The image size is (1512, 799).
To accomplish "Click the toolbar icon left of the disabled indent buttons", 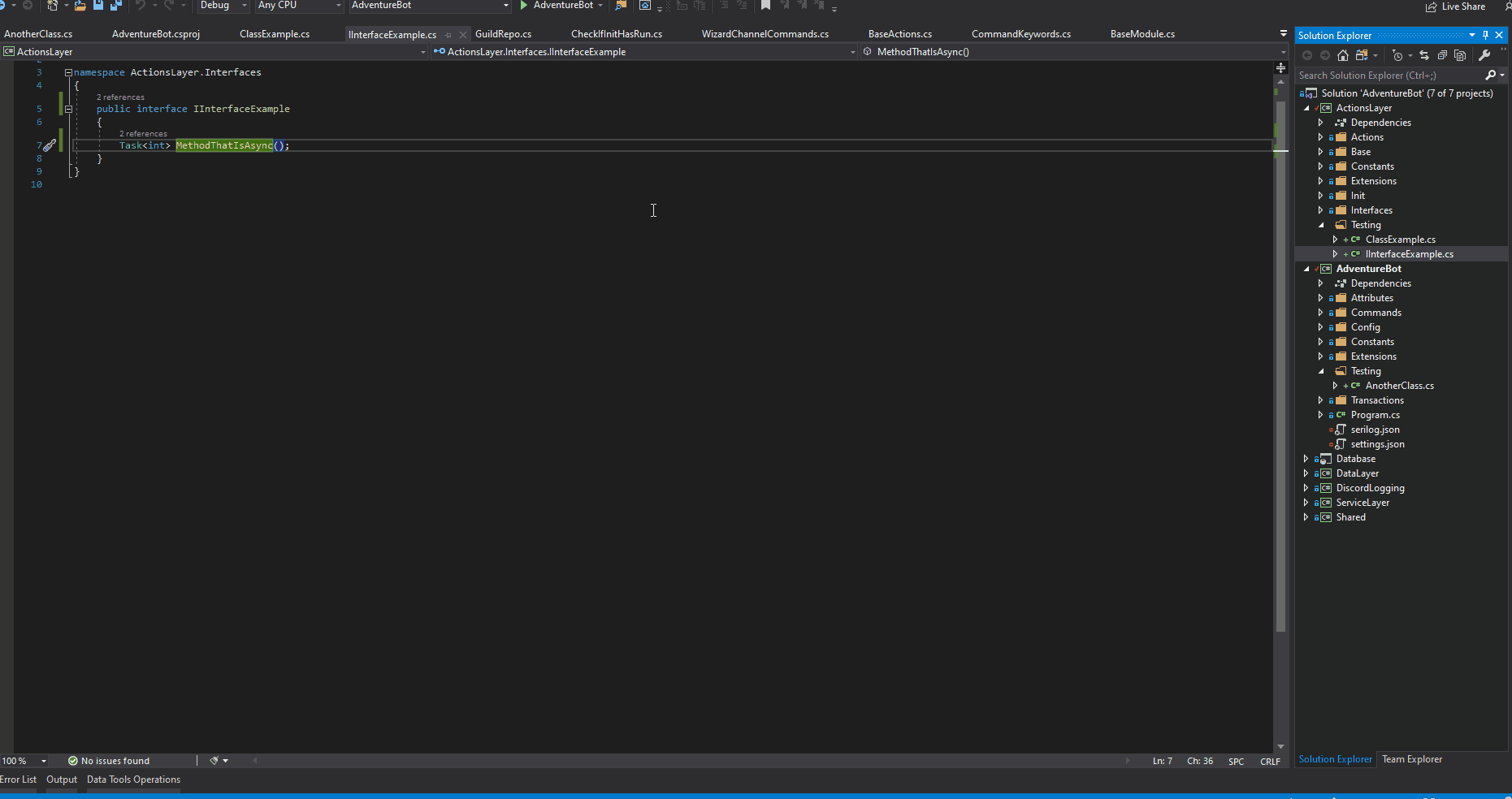I will 645,5.
